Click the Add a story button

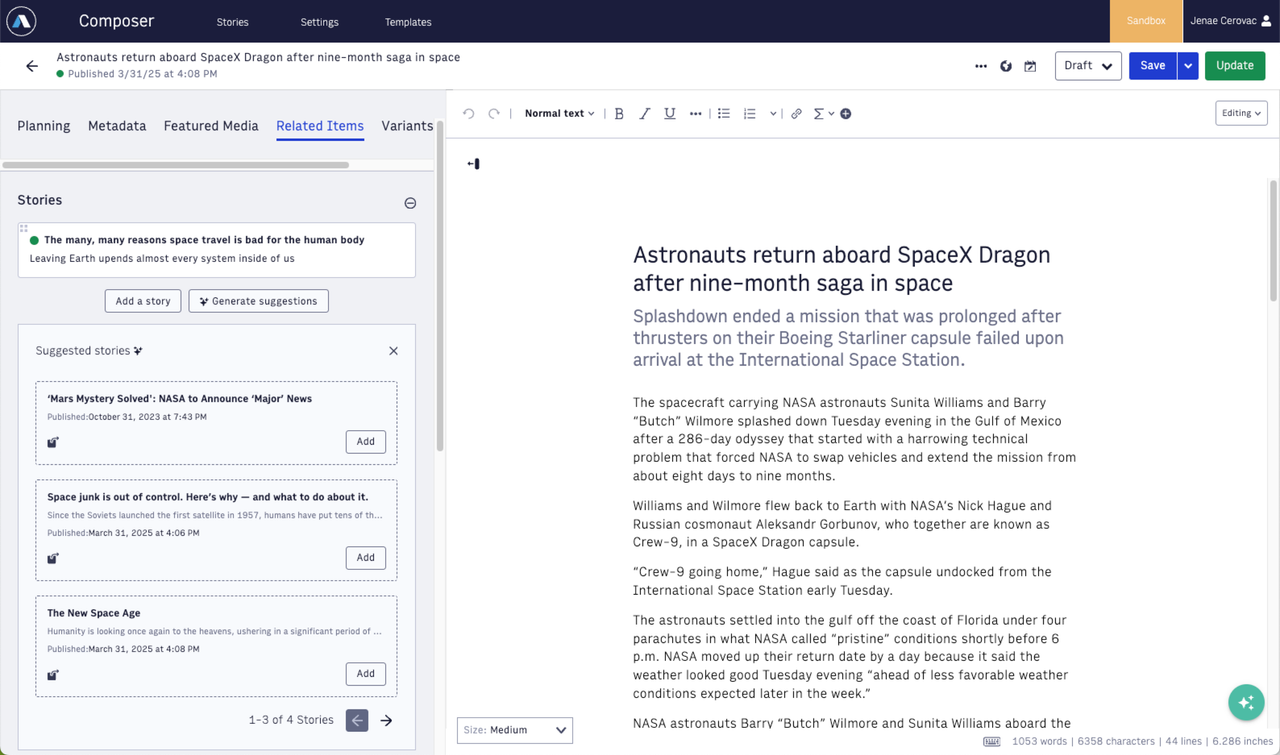143,301
